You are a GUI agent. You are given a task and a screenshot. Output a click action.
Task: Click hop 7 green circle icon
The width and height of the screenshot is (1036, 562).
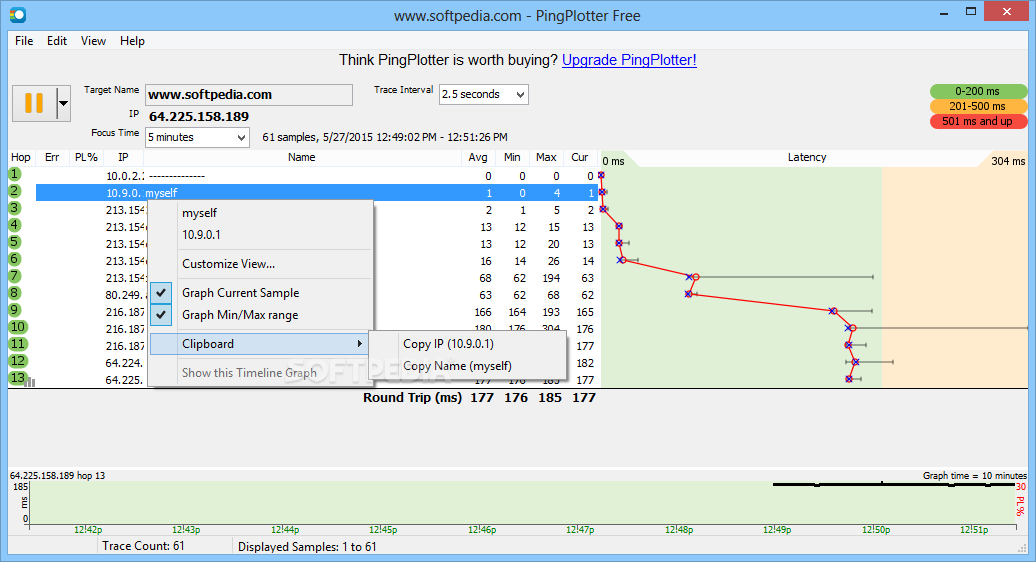[x=15, y=276]
